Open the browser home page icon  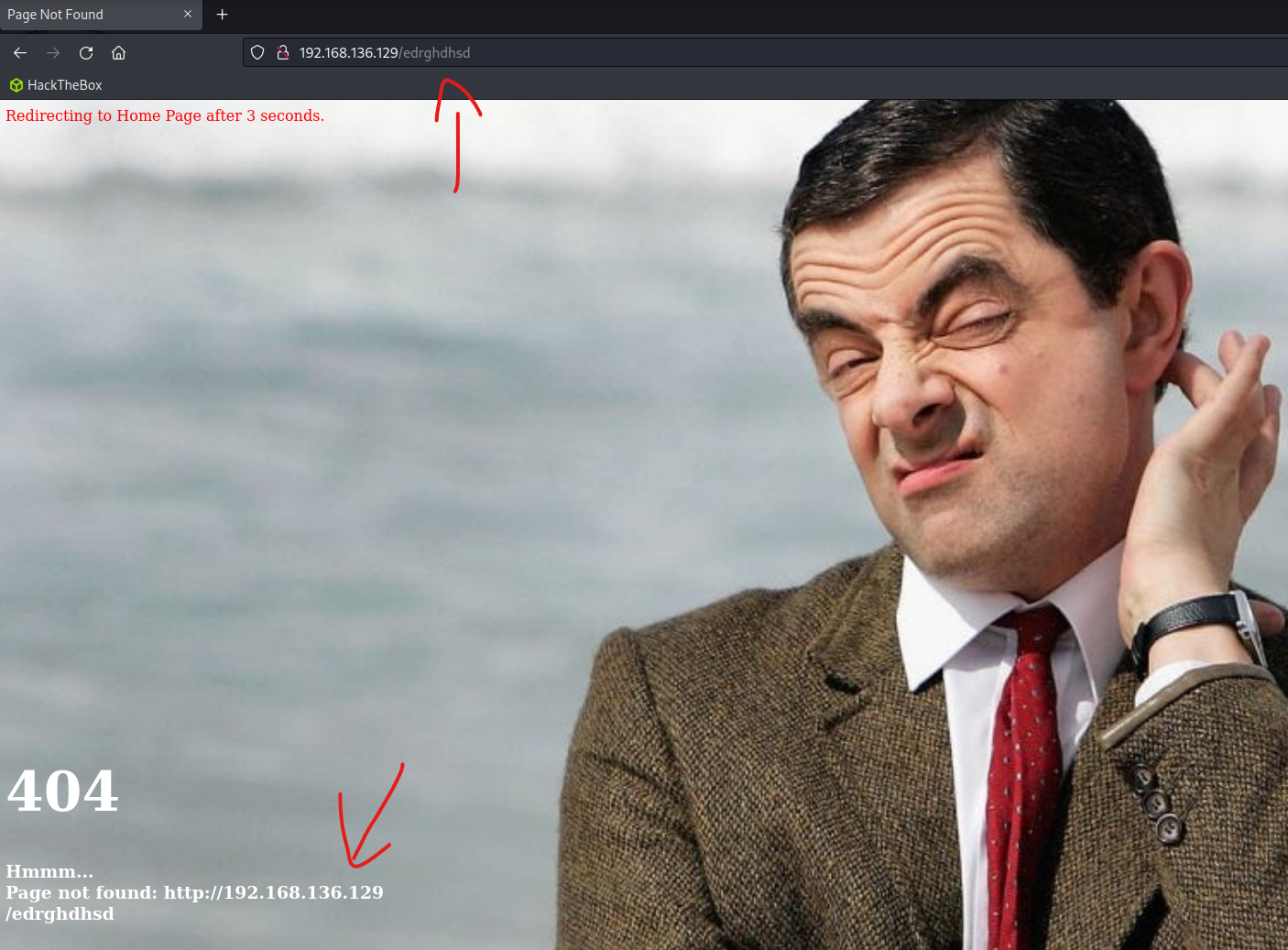119,52
